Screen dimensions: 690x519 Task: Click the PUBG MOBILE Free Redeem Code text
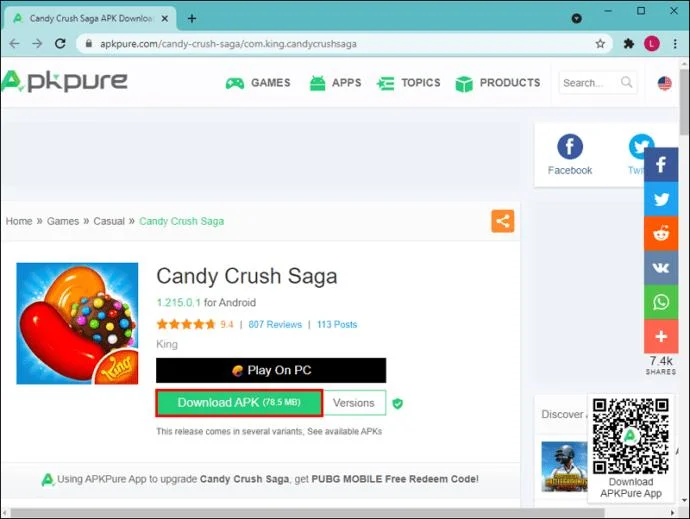pos(395,479)
